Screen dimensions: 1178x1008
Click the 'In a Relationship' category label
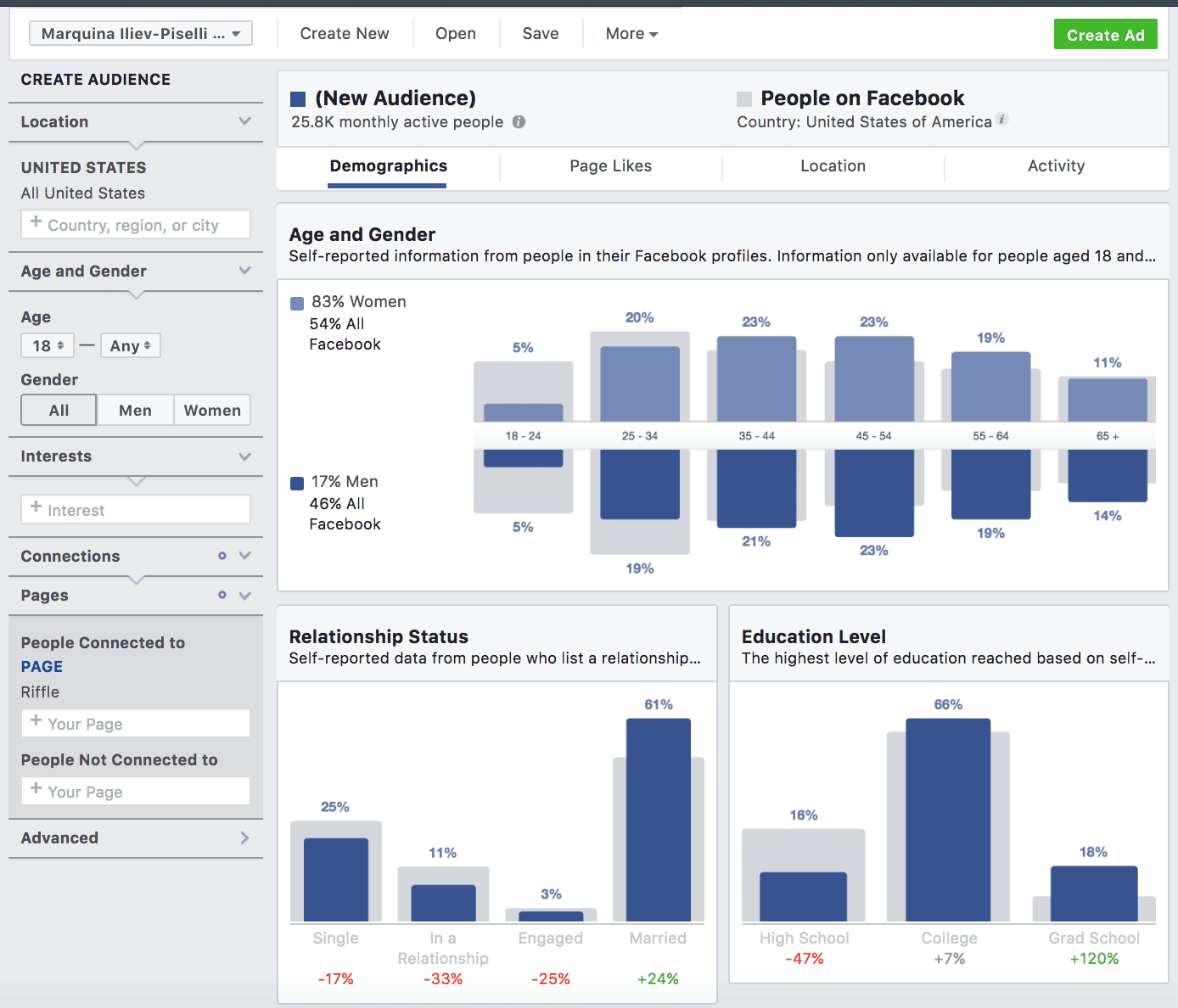click(443, 949)
